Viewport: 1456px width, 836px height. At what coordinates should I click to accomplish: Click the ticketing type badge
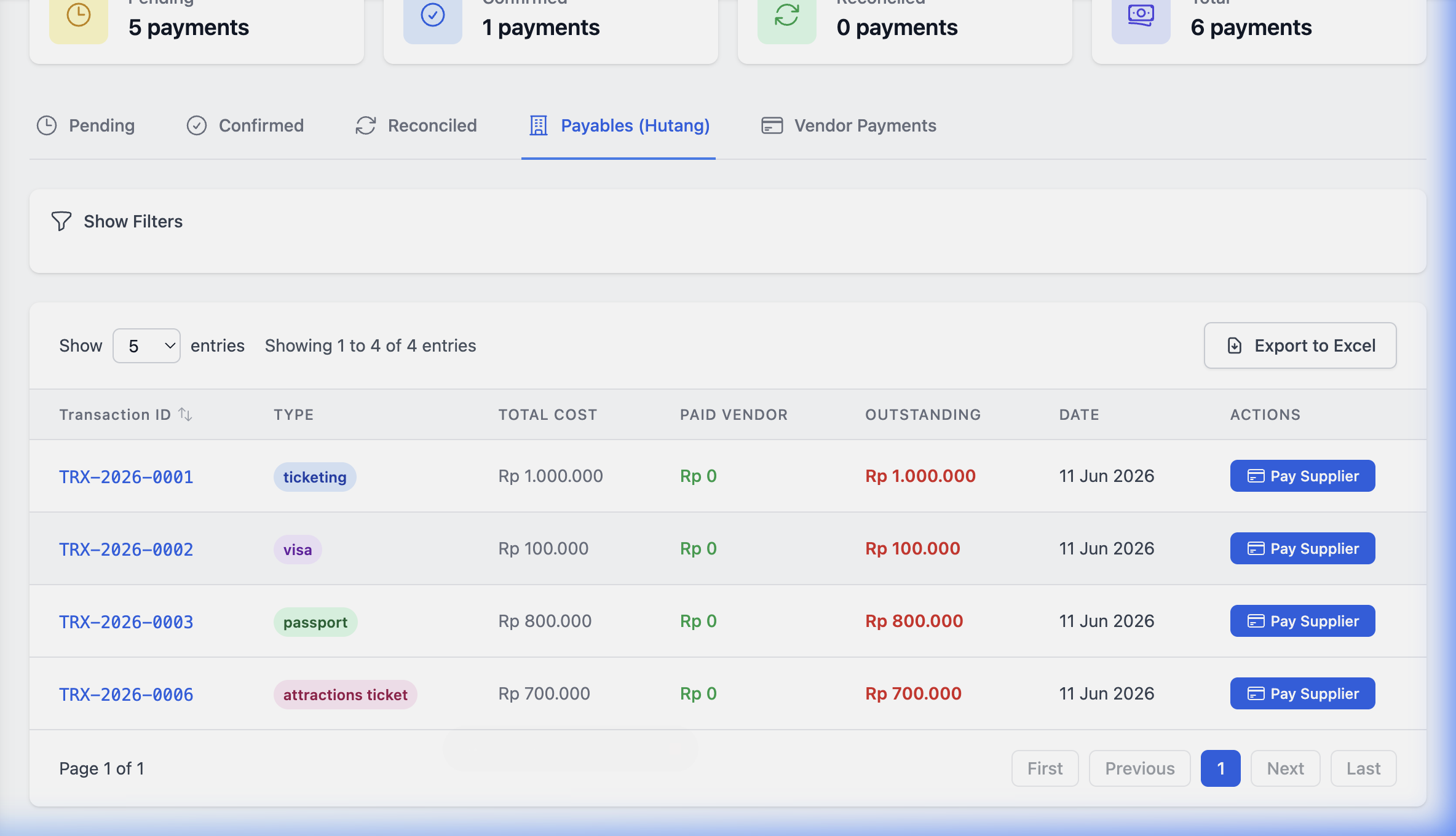315,477
